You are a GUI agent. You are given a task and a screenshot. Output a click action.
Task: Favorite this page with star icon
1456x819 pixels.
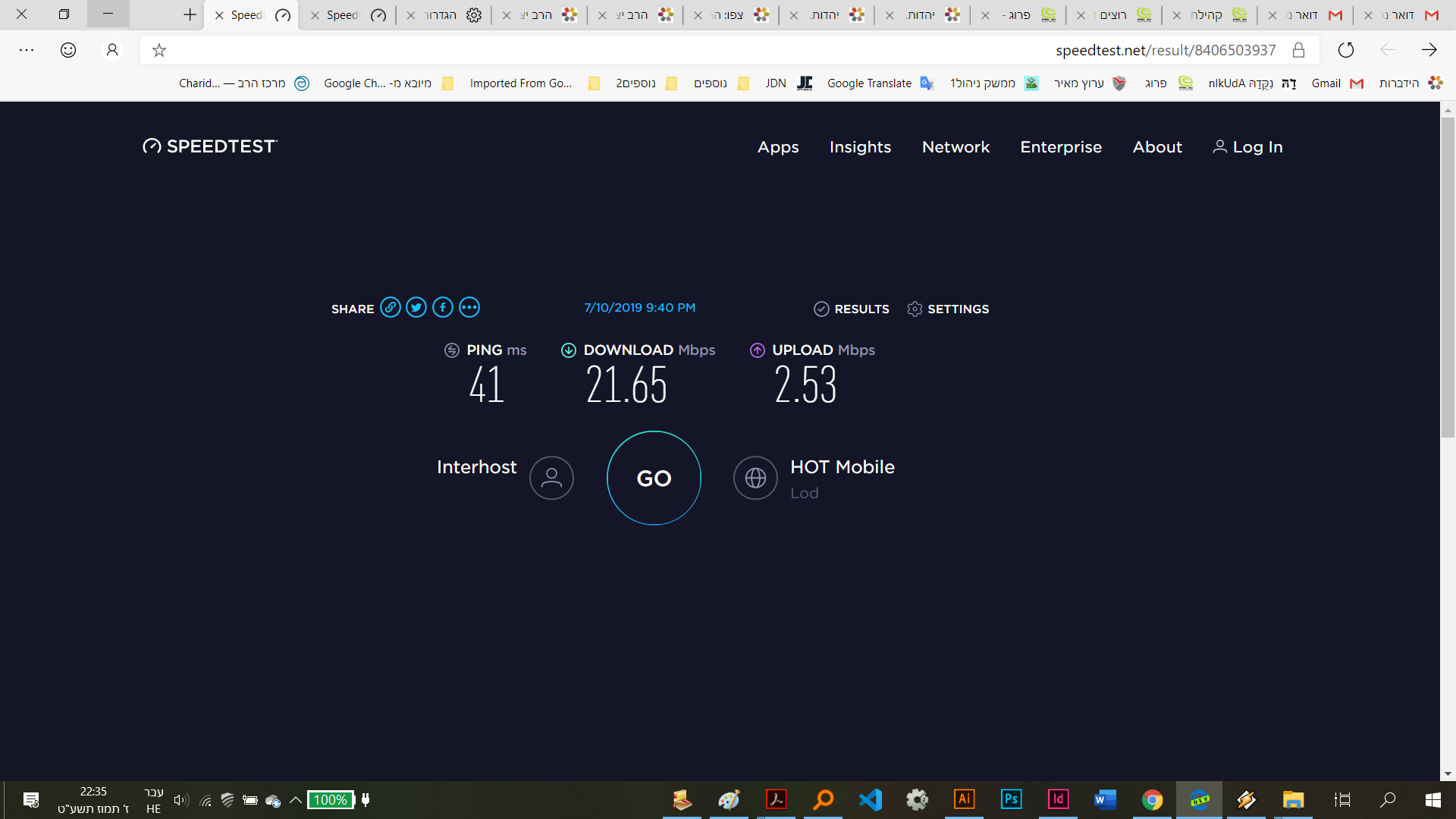click(x=158, y=50)
